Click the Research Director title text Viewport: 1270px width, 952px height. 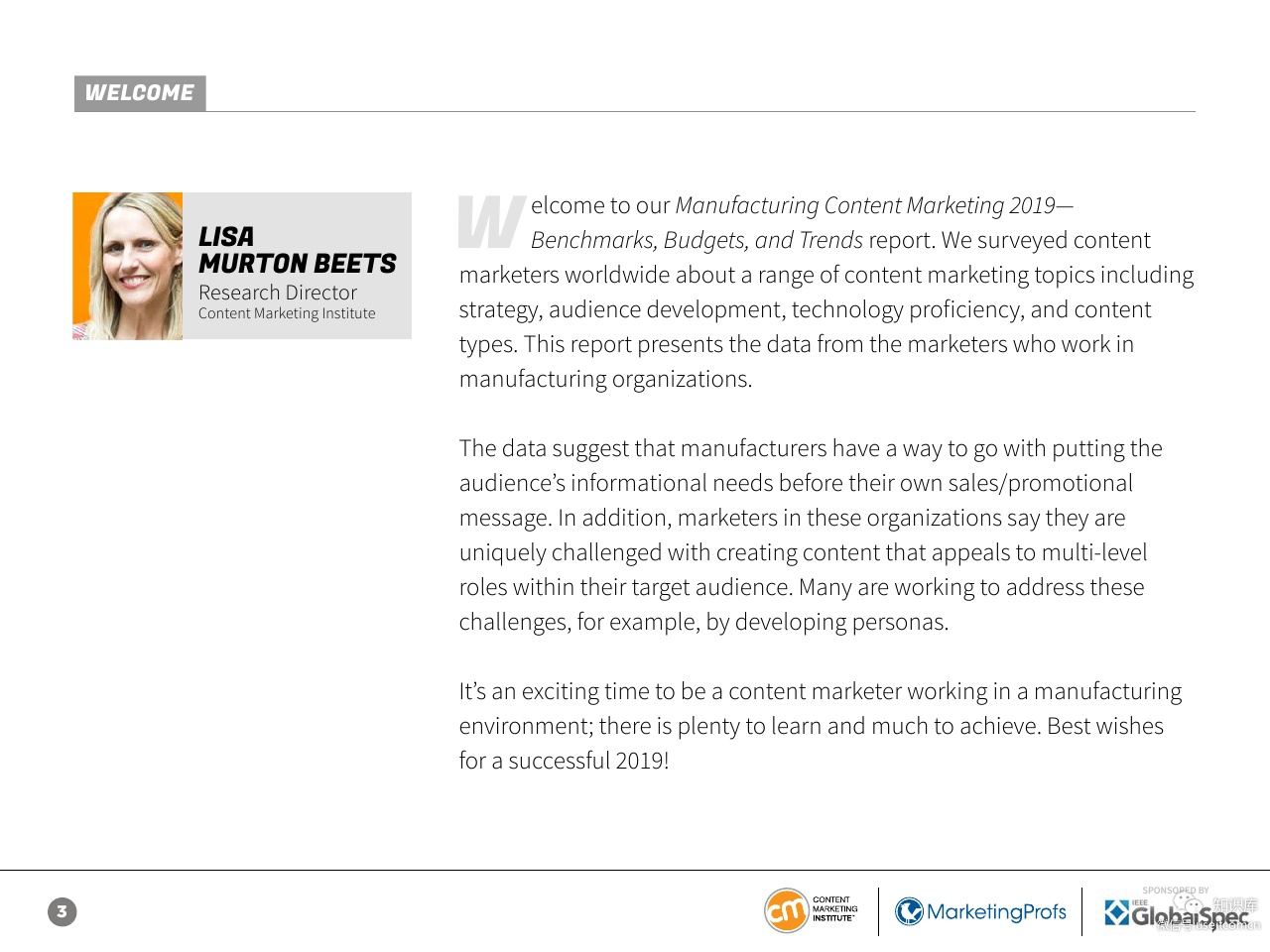click(x=278, y=293)
